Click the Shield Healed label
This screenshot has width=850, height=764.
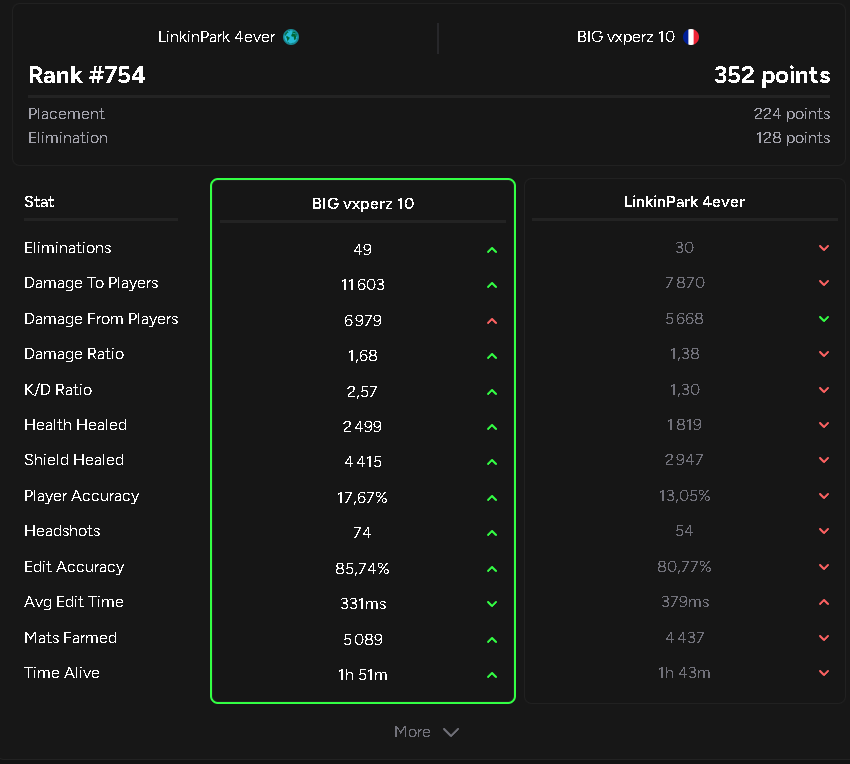pos(74,460)
